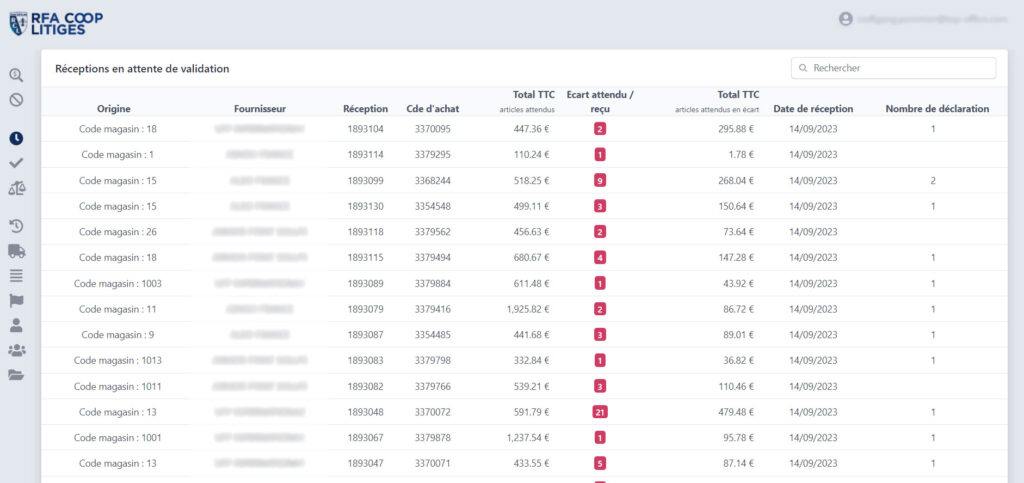Click Code magasin : 1013 cell
Image resolution: width=1024 pixels, height=483 pixels.
pyautogui.click(x=118, y=360)
